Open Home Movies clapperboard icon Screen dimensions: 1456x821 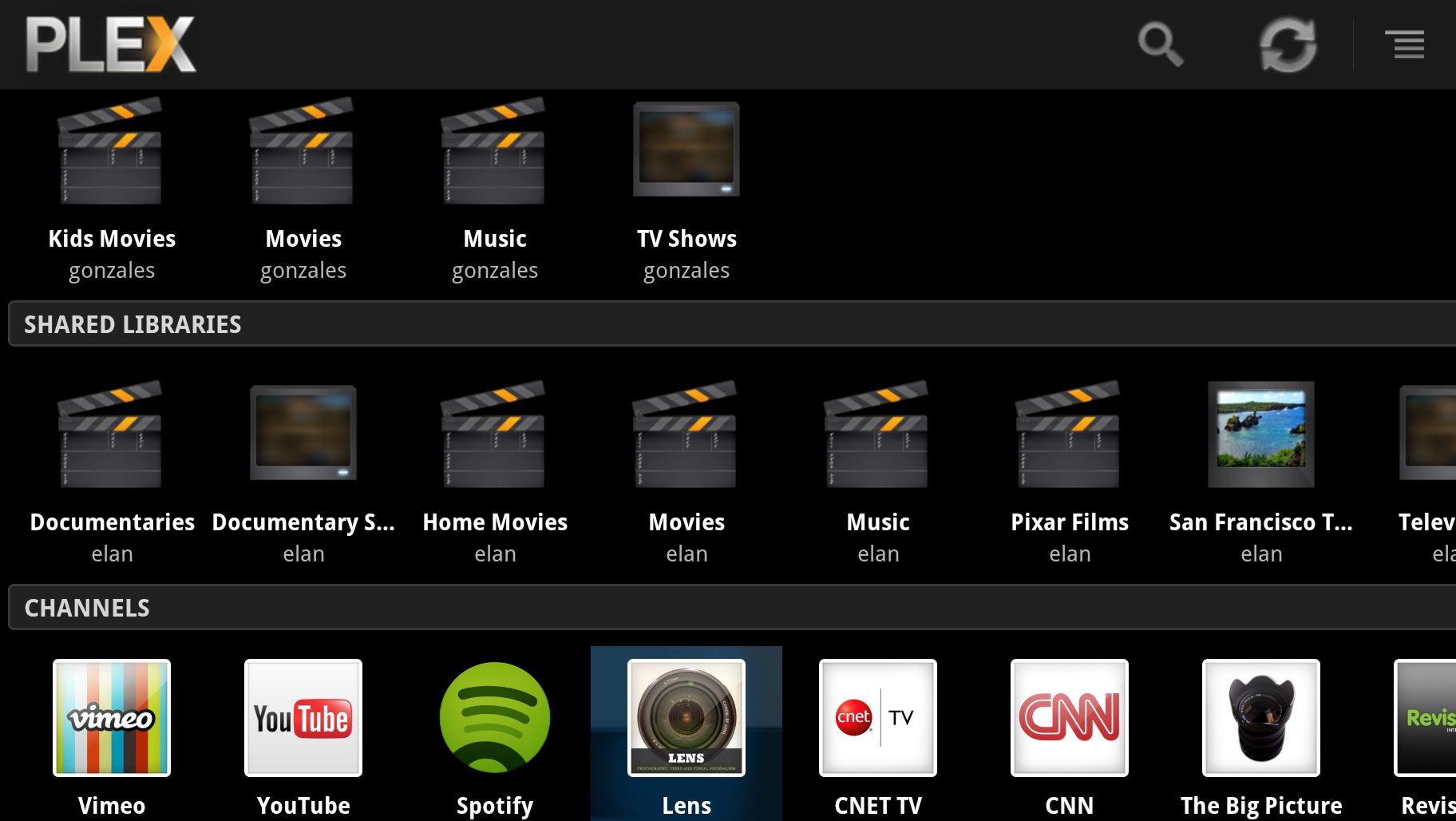point(494,434)
